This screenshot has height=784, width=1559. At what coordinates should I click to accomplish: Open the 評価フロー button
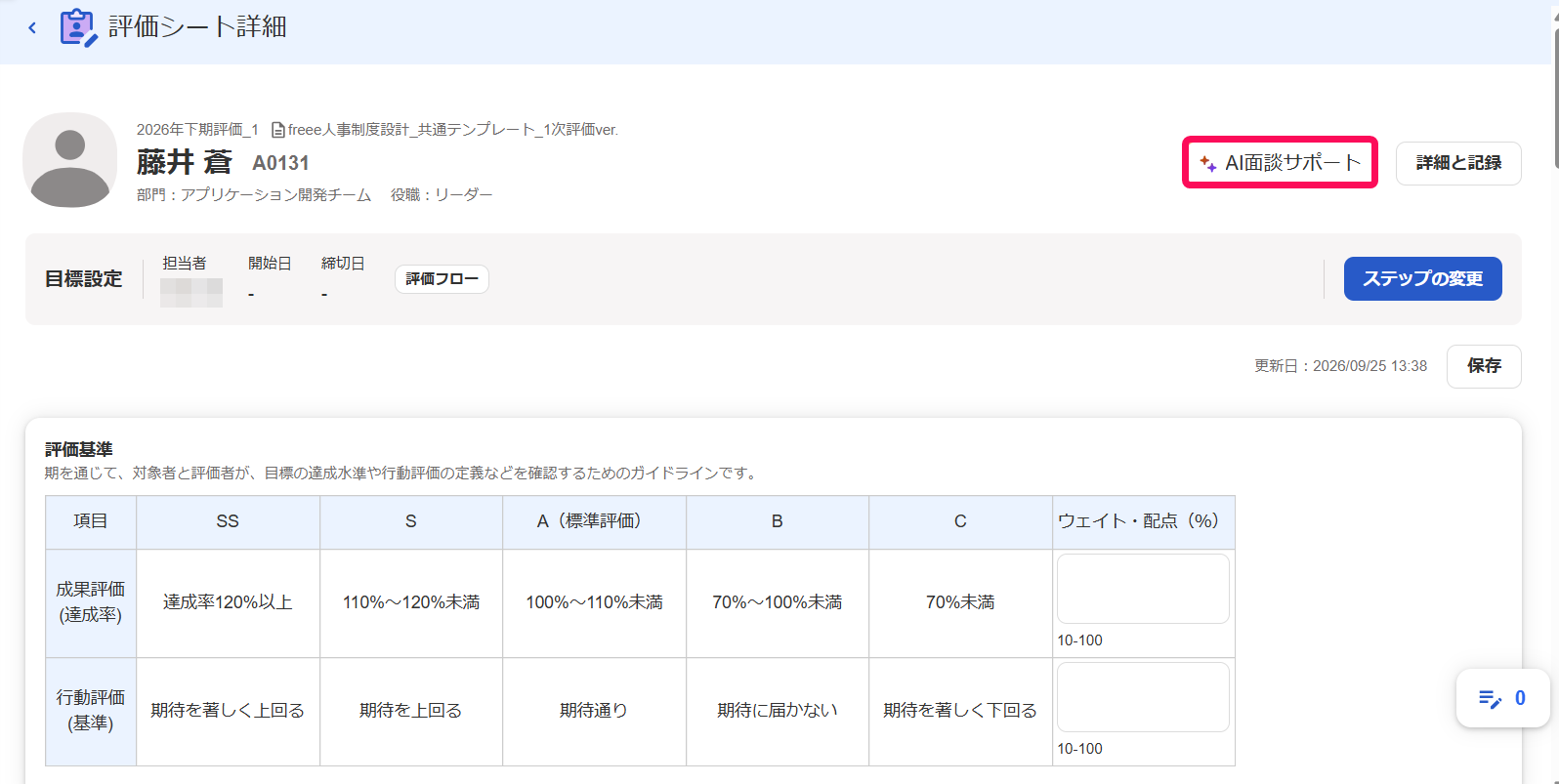(442, 279)
